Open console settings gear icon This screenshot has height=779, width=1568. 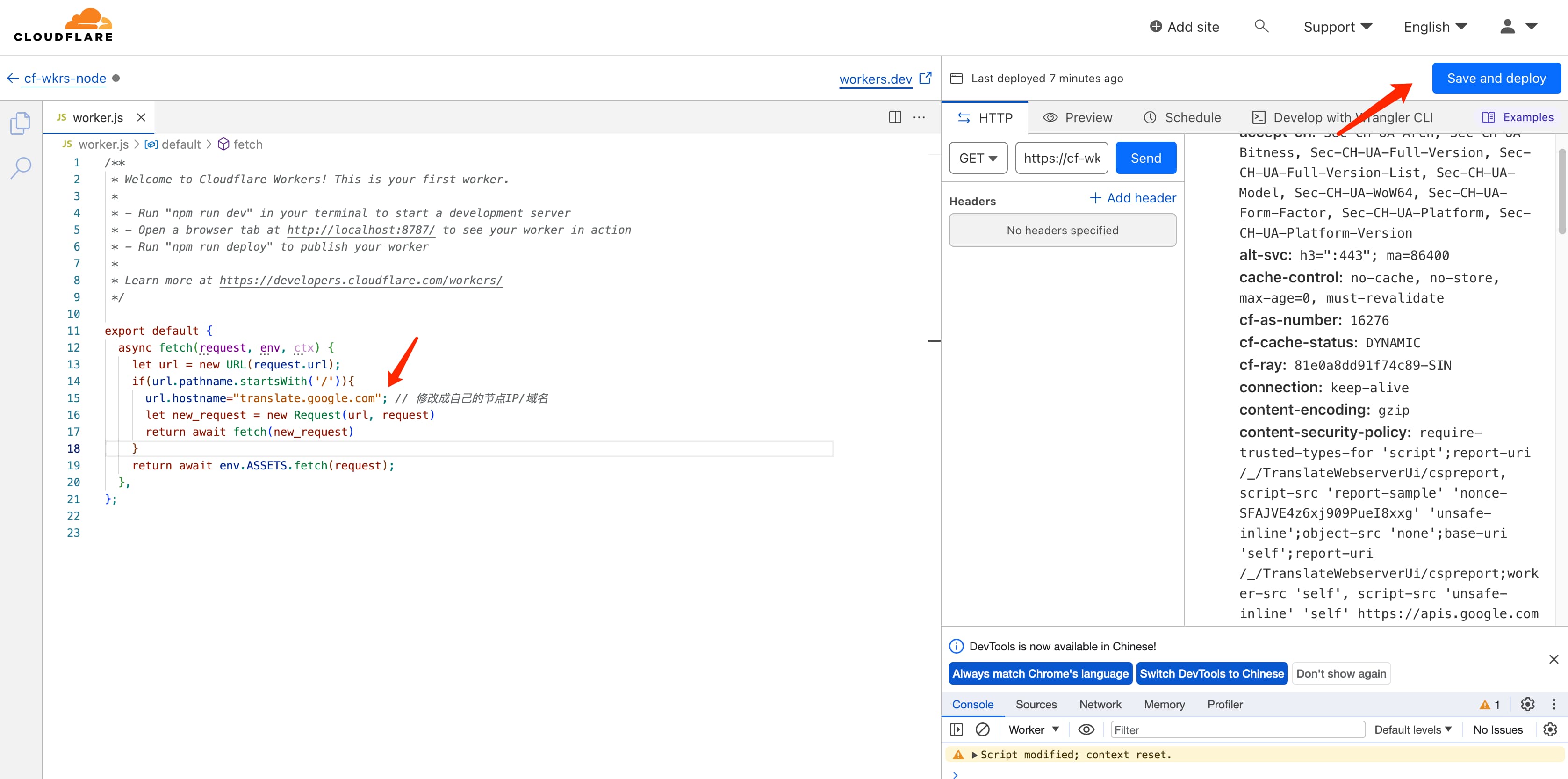pyautogui.click(x=1550, y=729)
